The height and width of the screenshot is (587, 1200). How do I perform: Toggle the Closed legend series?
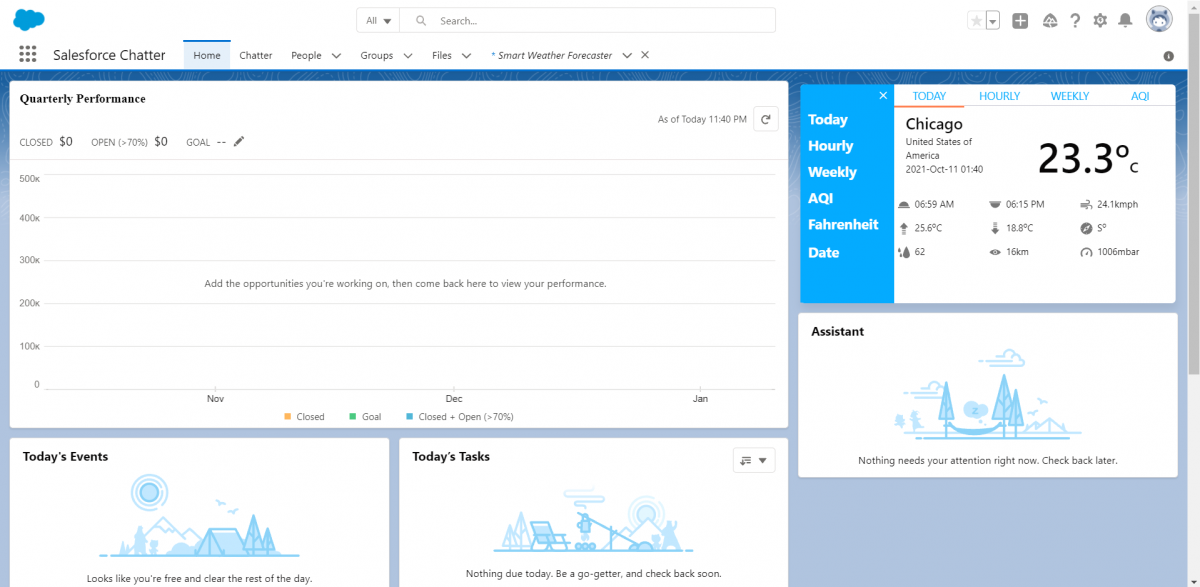(x=304, y=417)
